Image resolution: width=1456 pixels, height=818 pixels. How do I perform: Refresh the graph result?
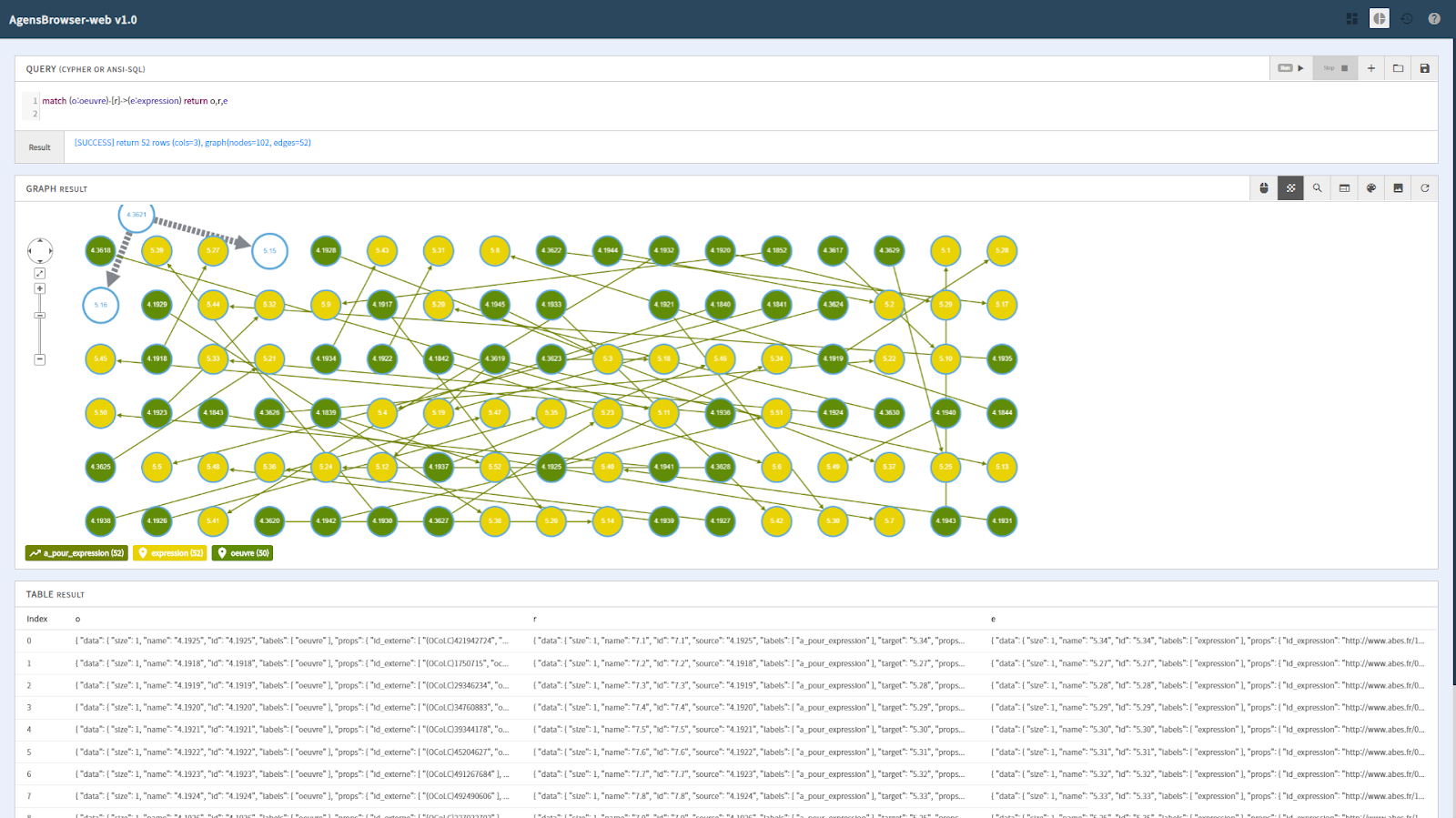[x=1425, y=188]
